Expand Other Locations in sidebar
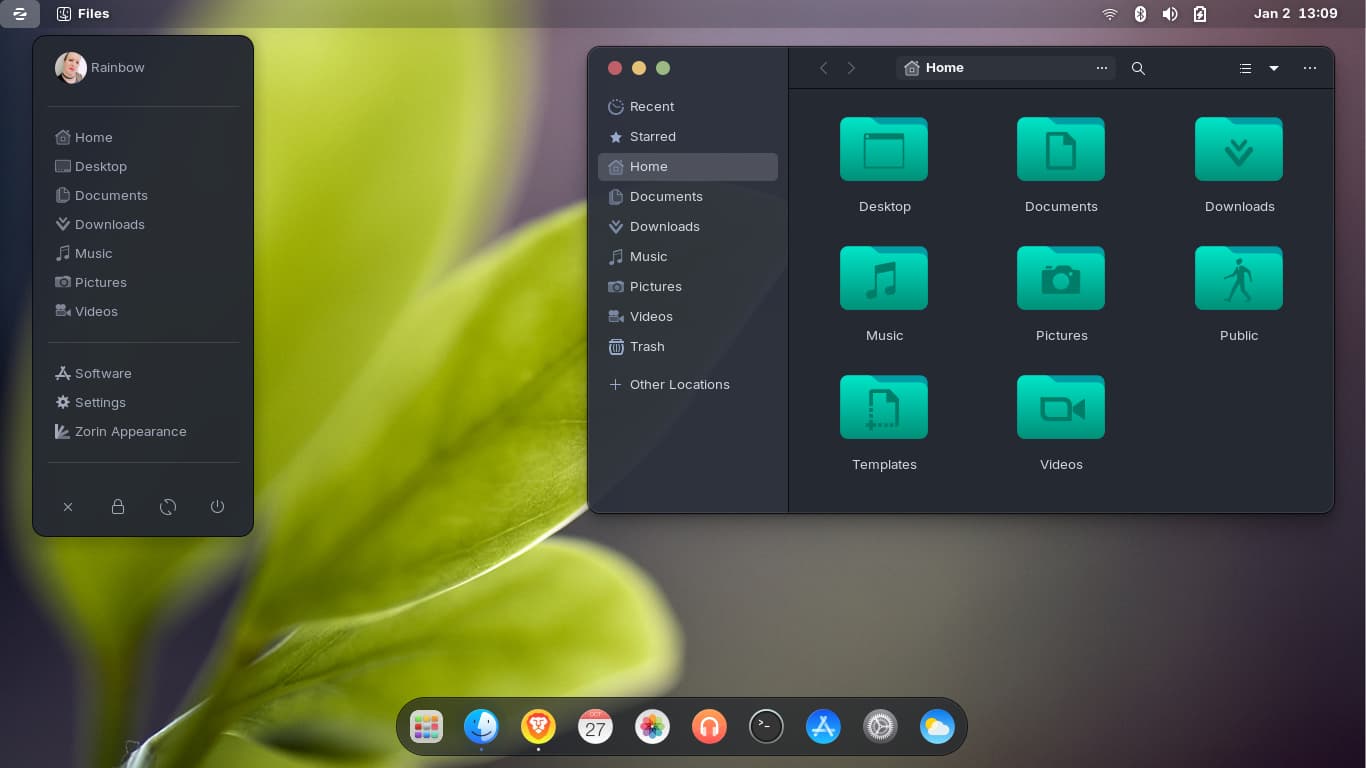 (x=679, y=385)
